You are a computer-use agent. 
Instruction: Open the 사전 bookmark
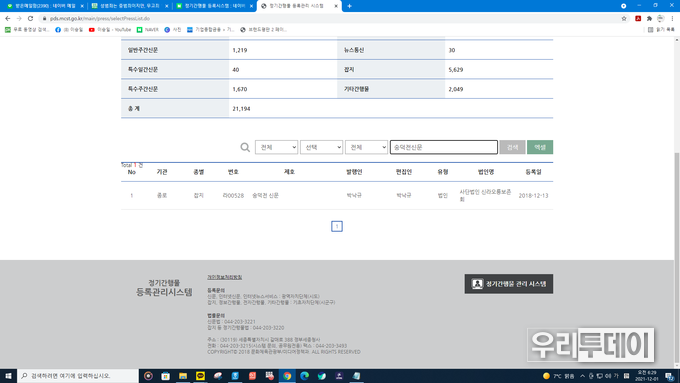pyautogui.click(x=173, y=29)
